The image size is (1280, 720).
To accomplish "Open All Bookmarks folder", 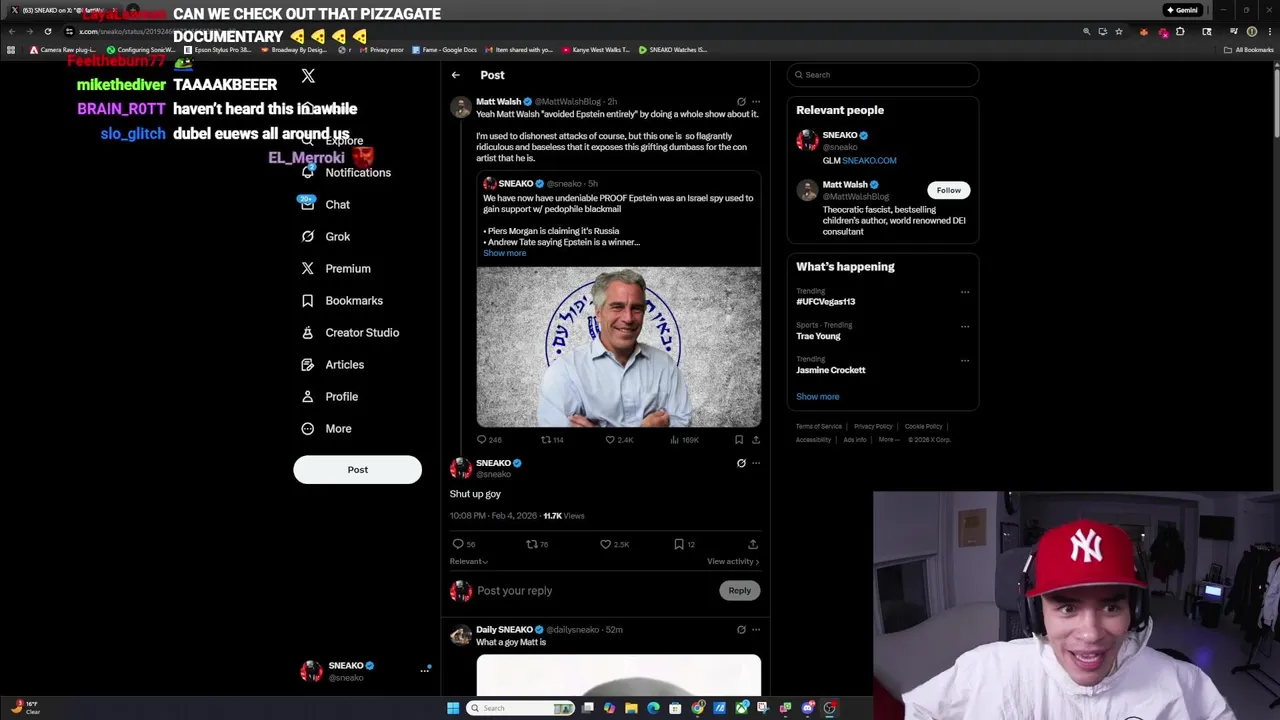I will (x=1248, y=50).
